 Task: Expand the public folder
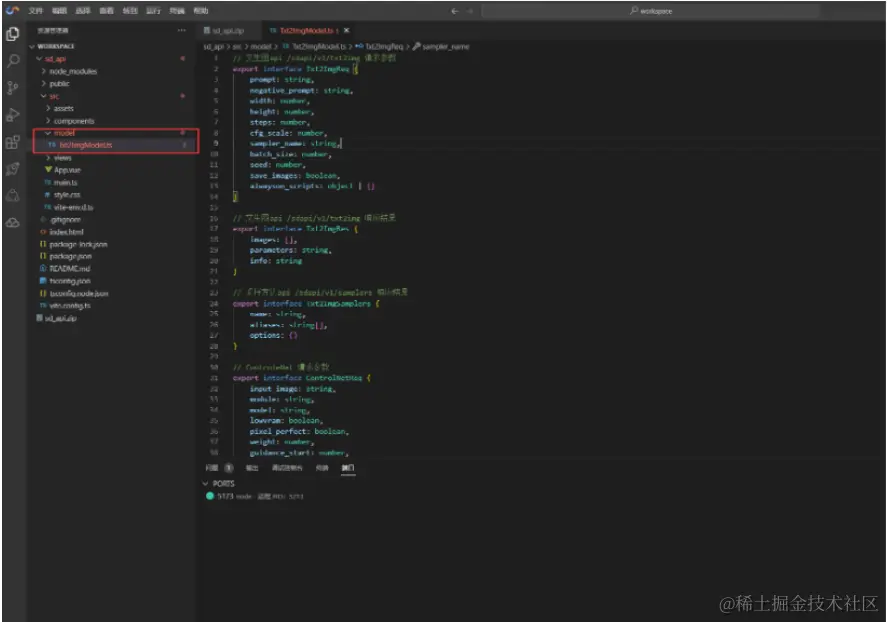(x=44, y=84)
